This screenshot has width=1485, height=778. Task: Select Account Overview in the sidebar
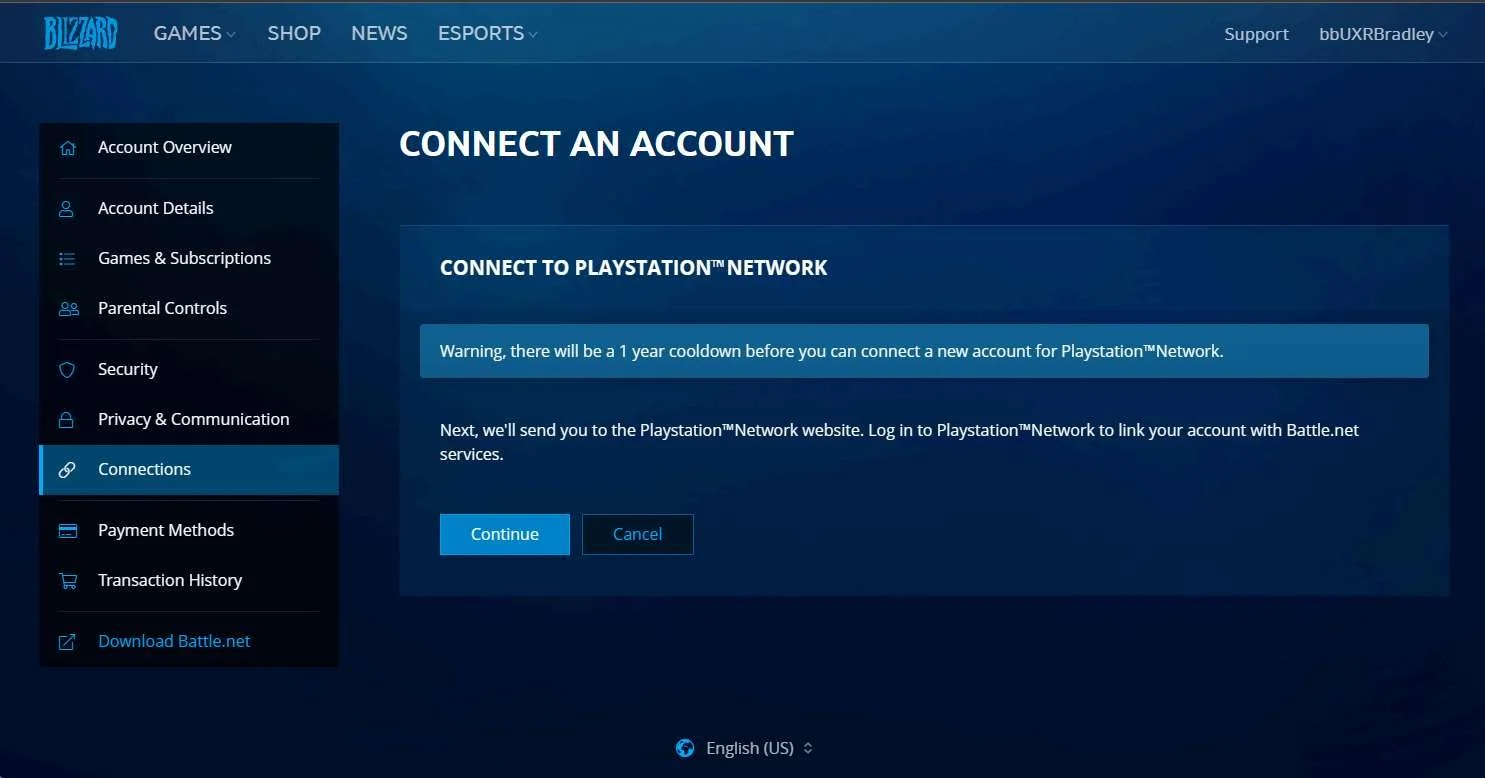[189, 148]
